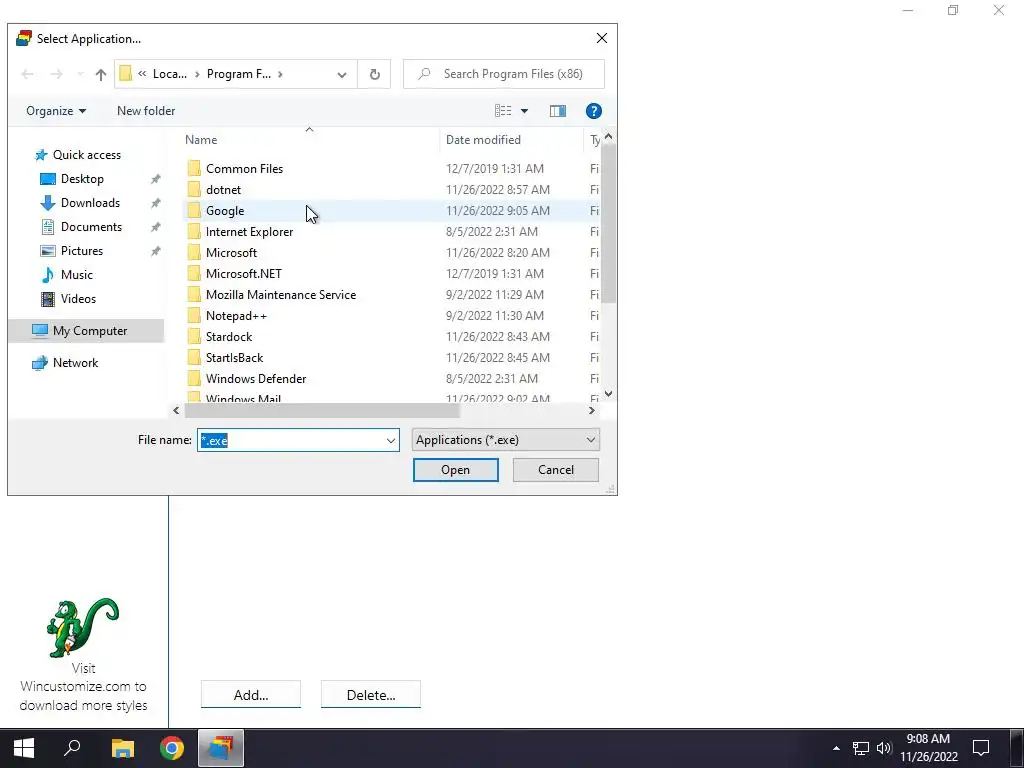The width and height of the screenshot is (1024, 768).
Task: Open Help with the question mark icon
Action: pos(594,111)
